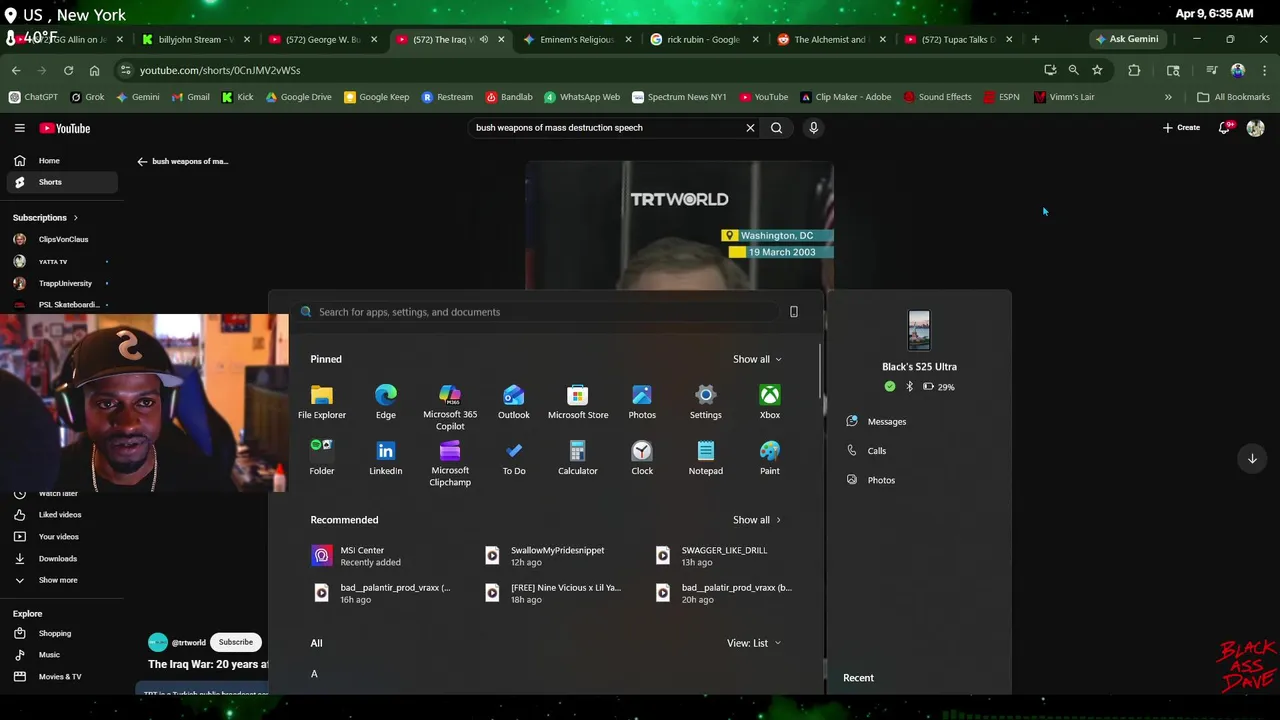Launch Xbox from pinned apps
Image resolution: width=1280 pixels, height=720 pixels.
click(770, 402)
